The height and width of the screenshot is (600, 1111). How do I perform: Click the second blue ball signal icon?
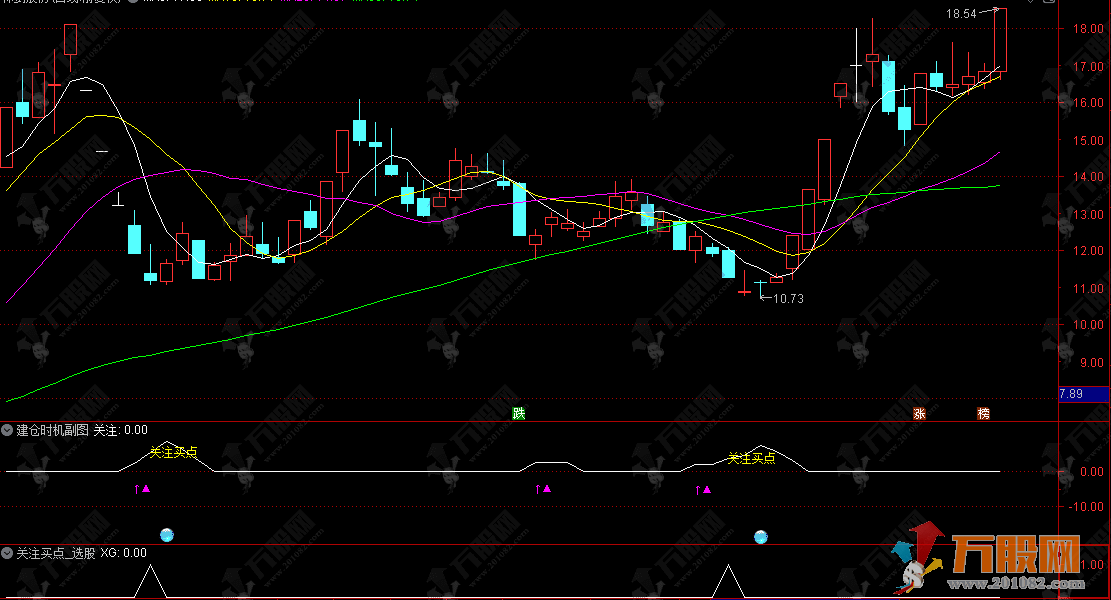pos(761,537)
